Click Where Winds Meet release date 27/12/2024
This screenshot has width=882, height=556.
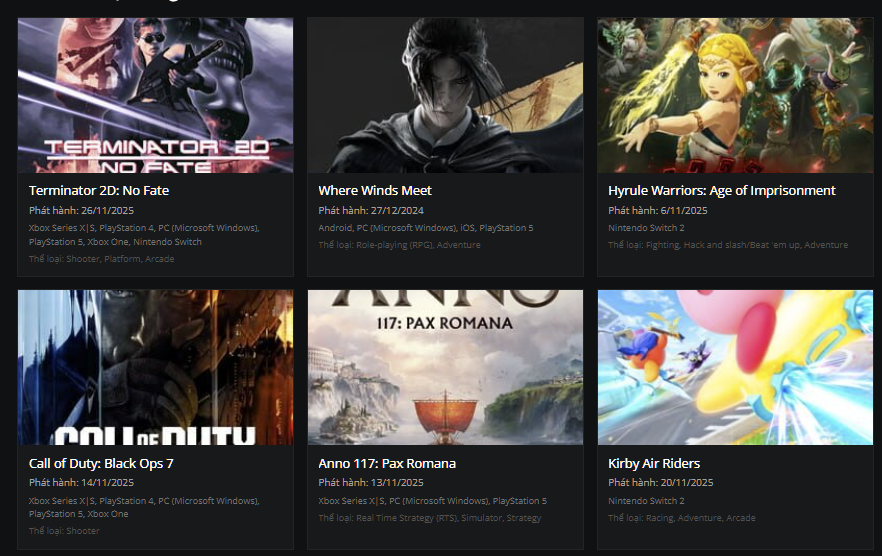pos(371,211)
